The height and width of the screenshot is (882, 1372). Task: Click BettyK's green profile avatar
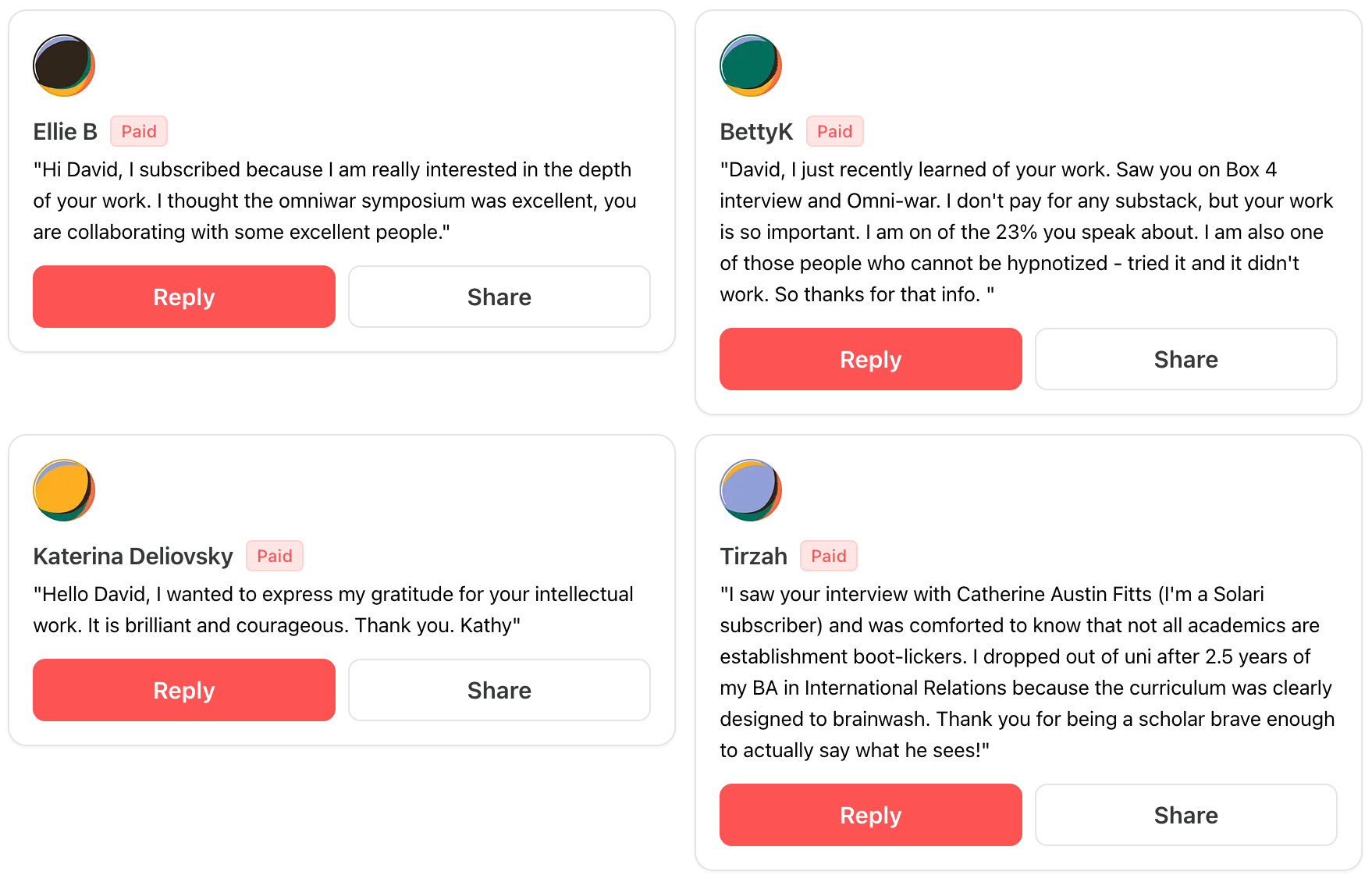(750, 66)
